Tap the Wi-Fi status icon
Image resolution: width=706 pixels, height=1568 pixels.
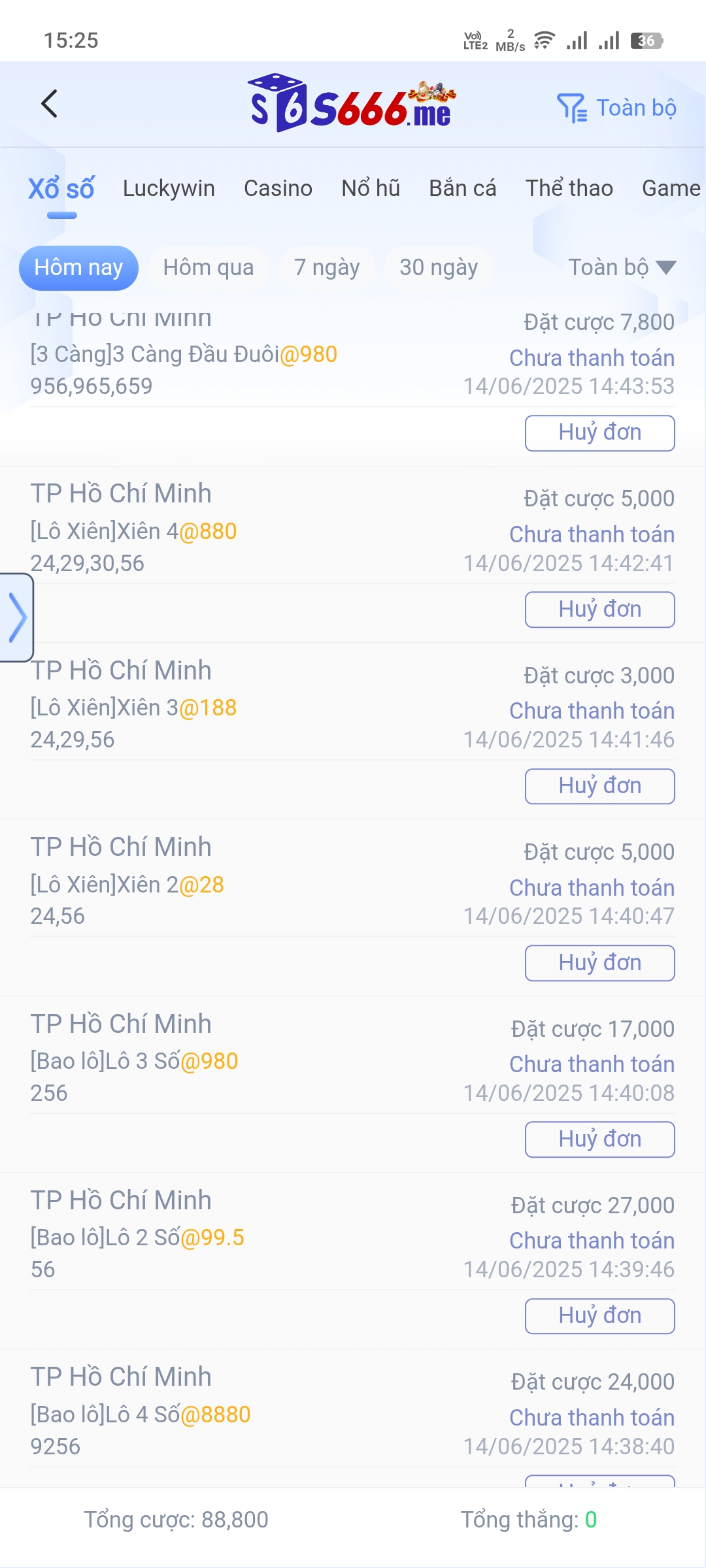point(544,41)
